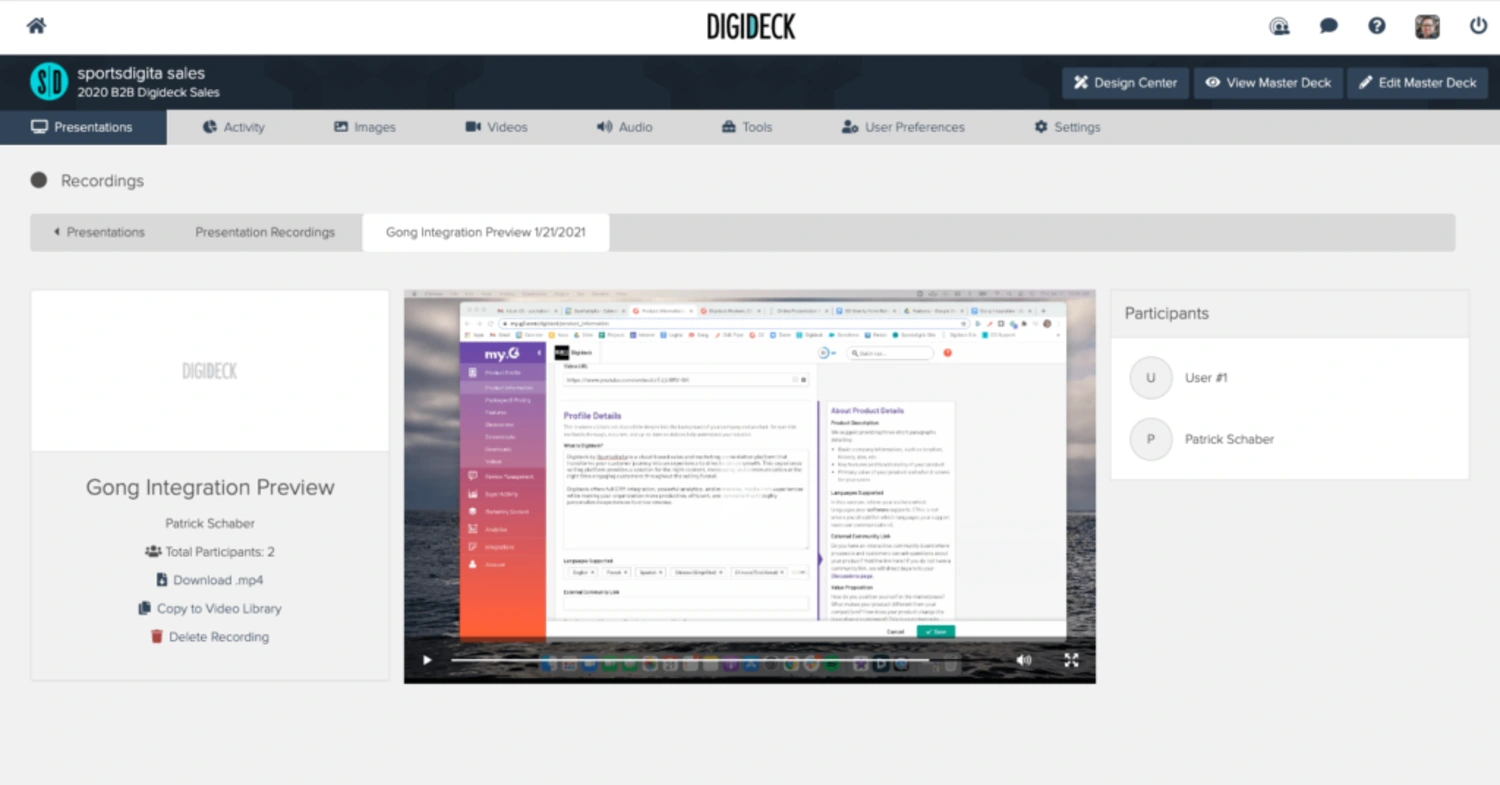Open the Activity tab
1500x785 pixels.
tap(233, 127)
